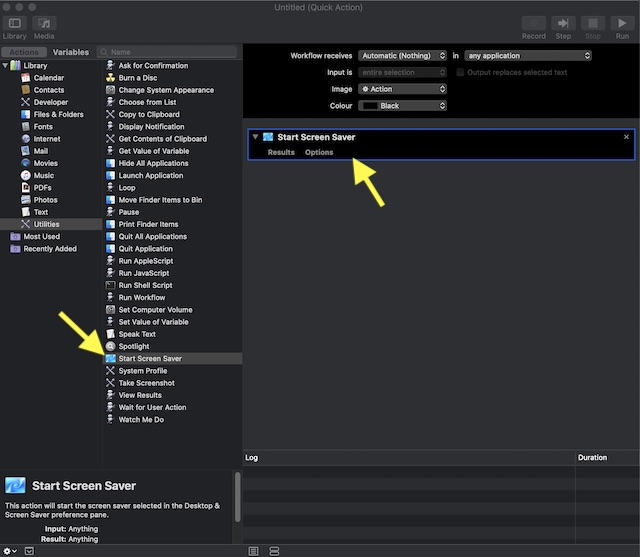This screenshot has width=640, height=557.
Task: Open the Image Action dropdown
Action: point(402,89)
